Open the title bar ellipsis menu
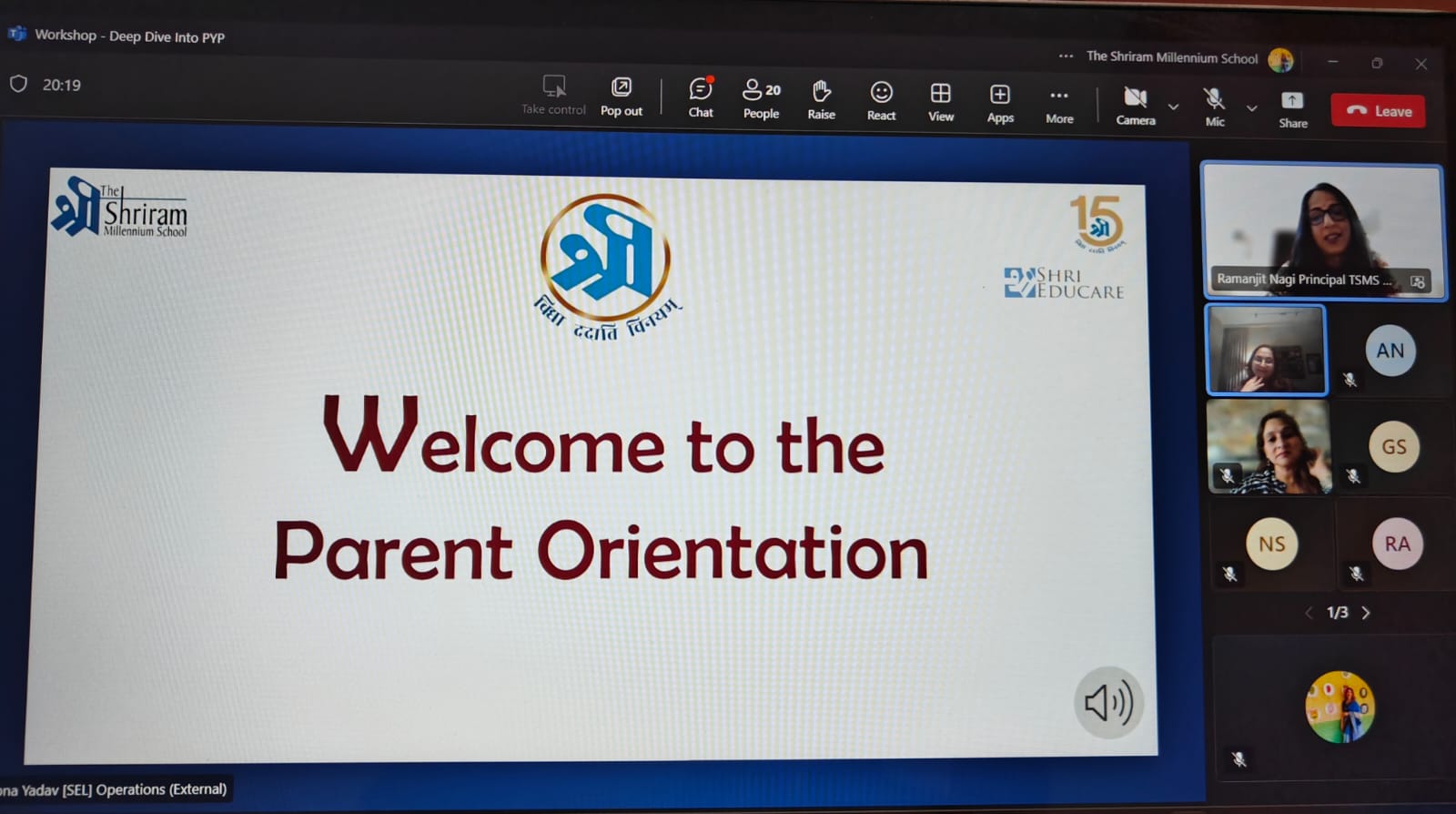This screenshot has height=814, width=1456. 1066,56
